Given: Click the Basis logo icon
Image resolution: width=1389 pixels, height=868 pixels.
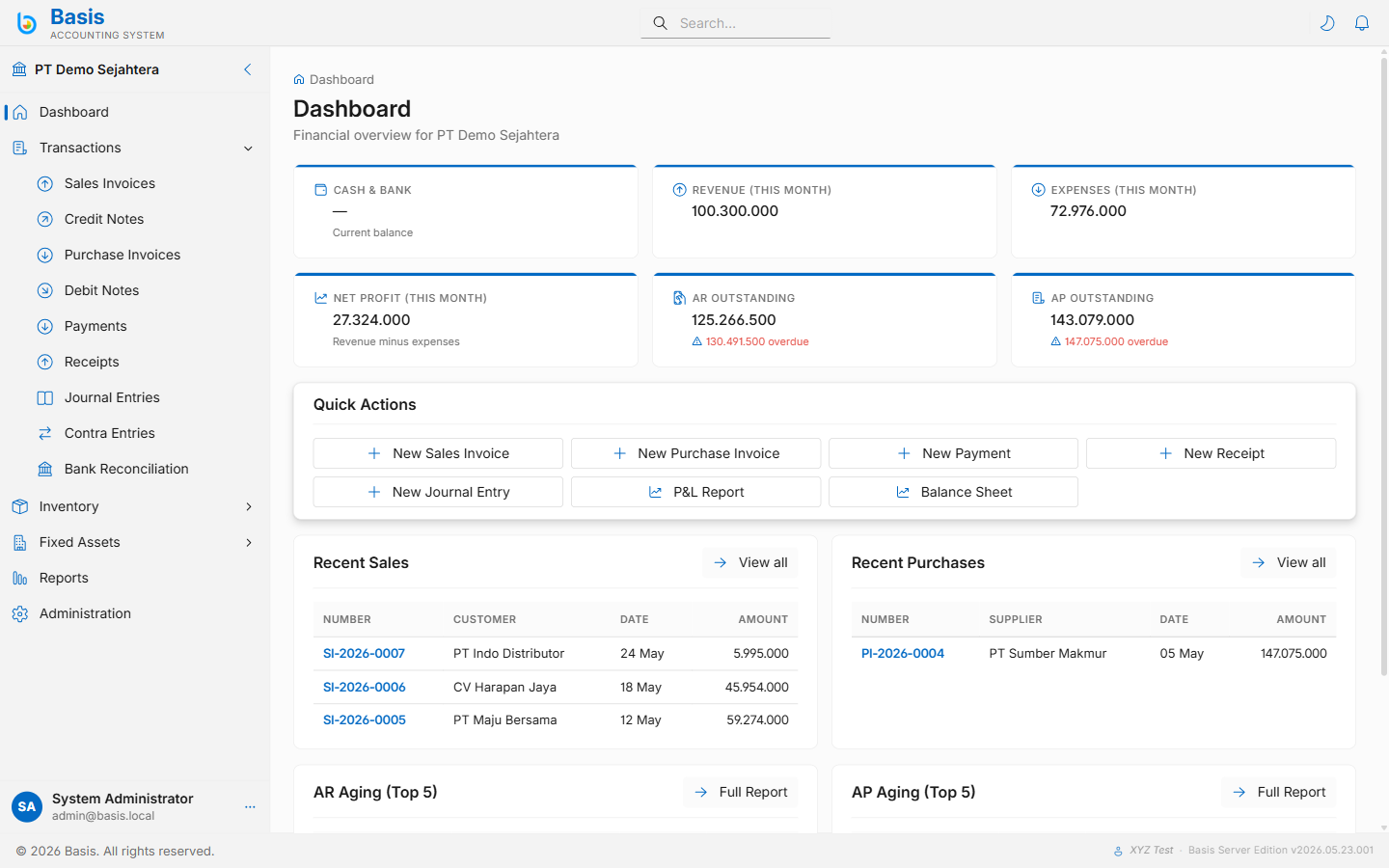Looking at the screenshot, I should [27, 23].
